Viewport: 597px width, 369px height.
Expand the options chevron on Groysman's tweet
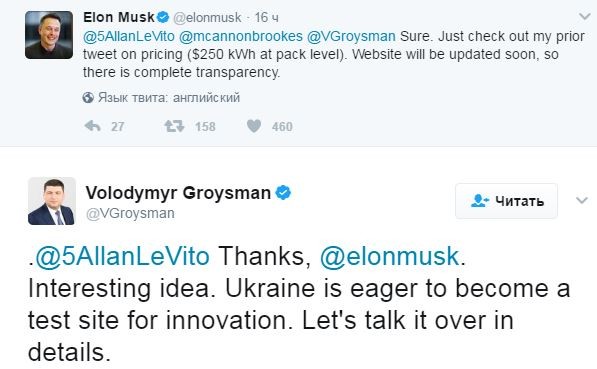click(x=582, y=200)
